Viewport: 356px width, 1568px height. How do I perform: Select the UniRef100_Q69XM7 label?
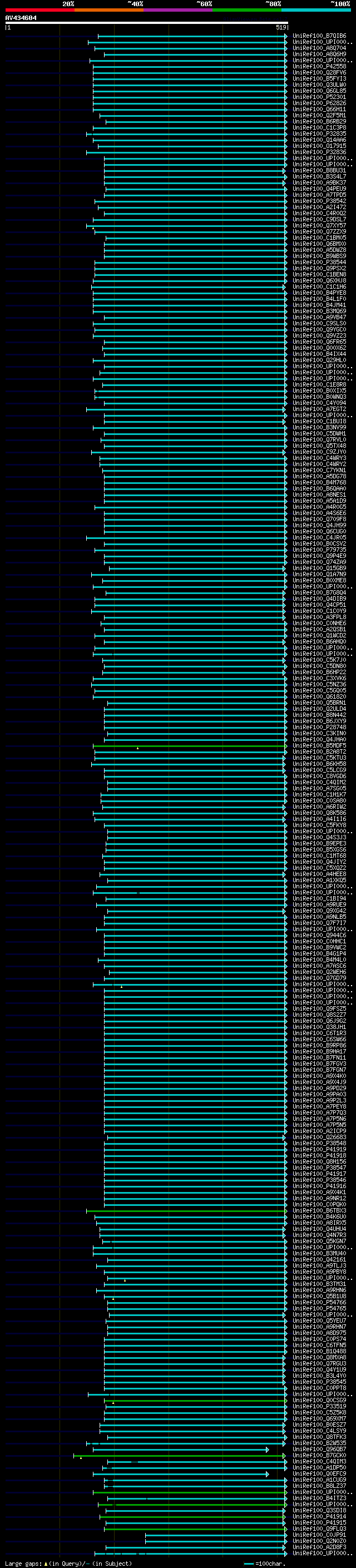click(319, 1418)
